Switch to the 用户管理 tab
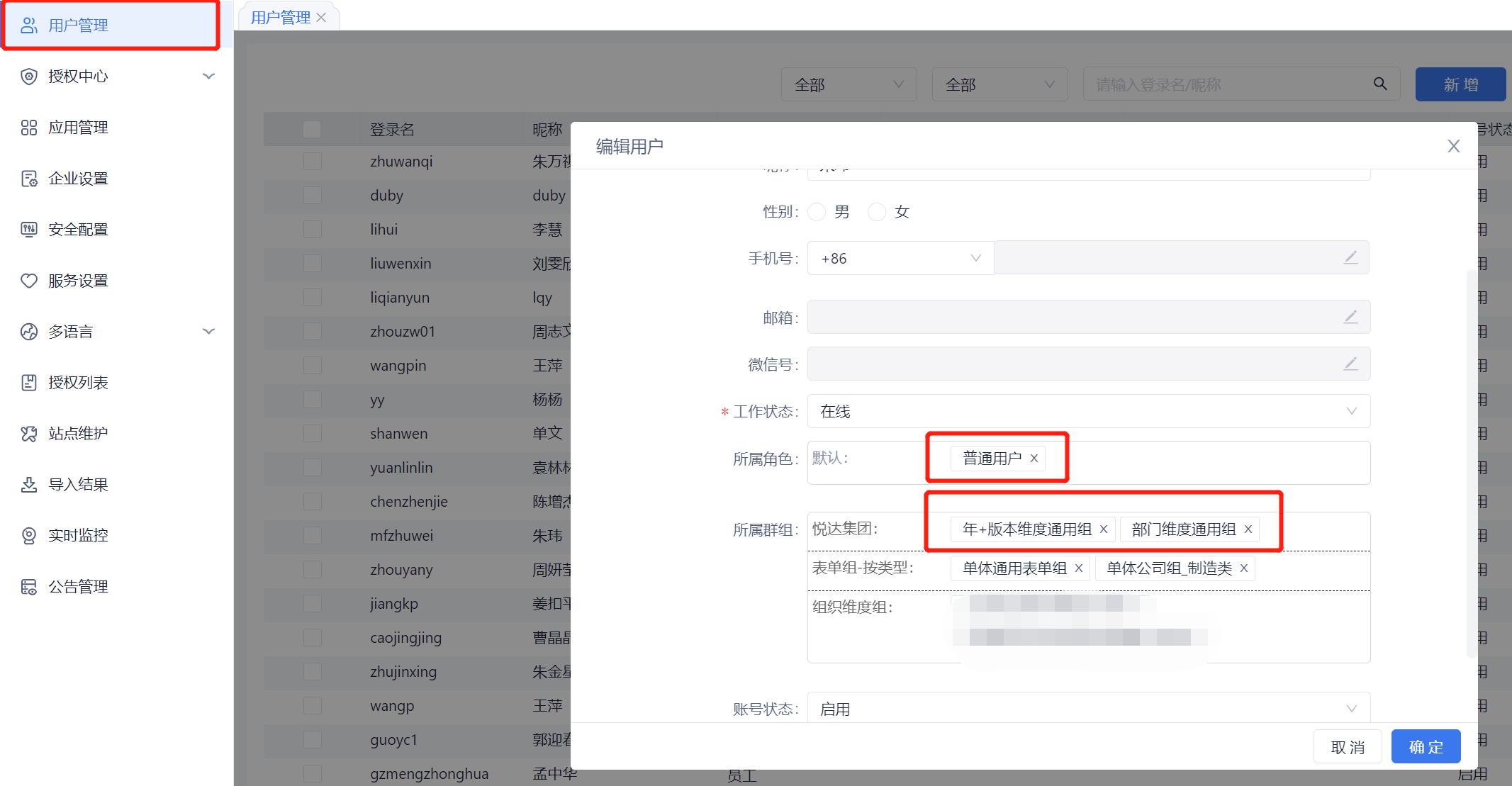 [281, 18]
